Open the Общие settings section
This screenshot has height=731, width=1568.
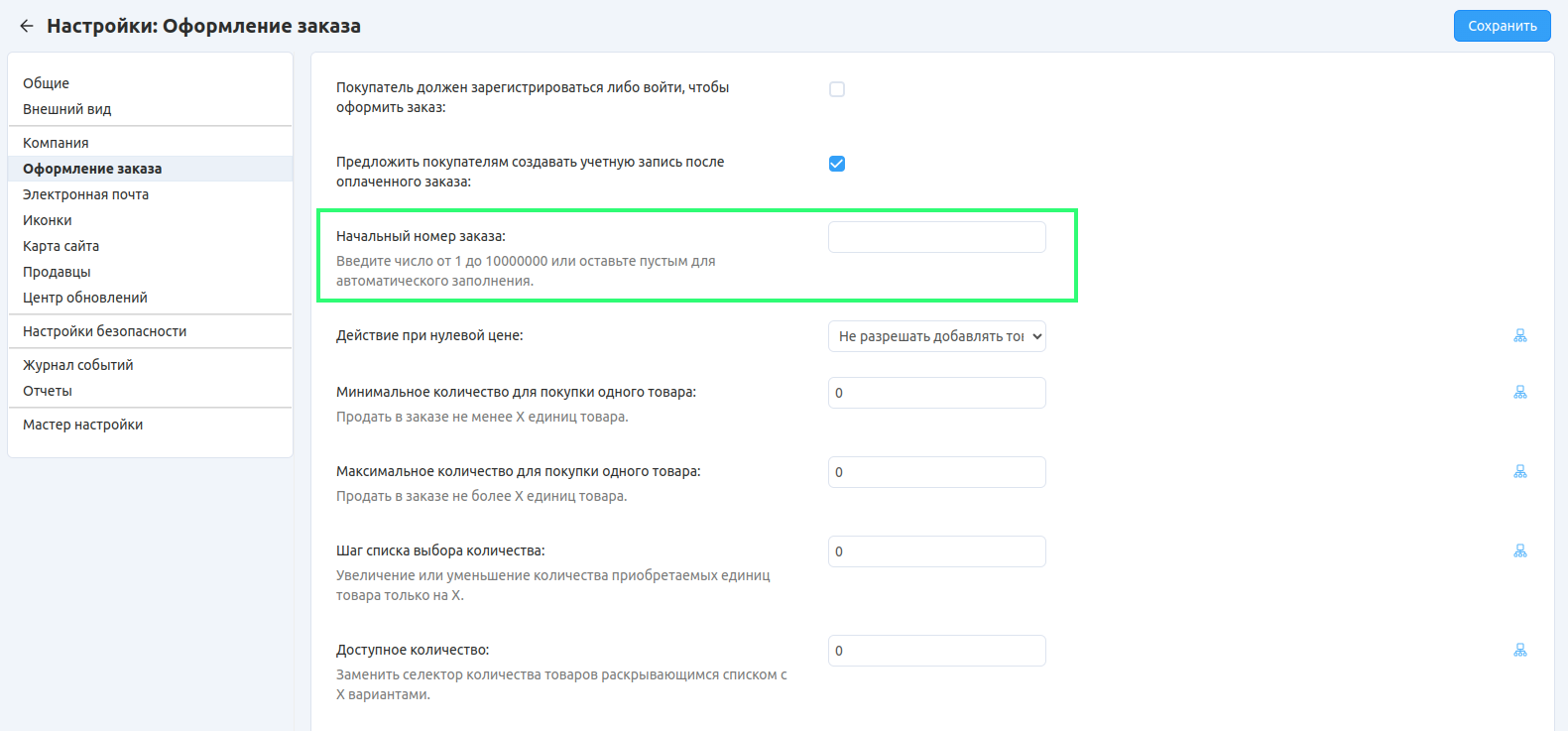point(47,83)
